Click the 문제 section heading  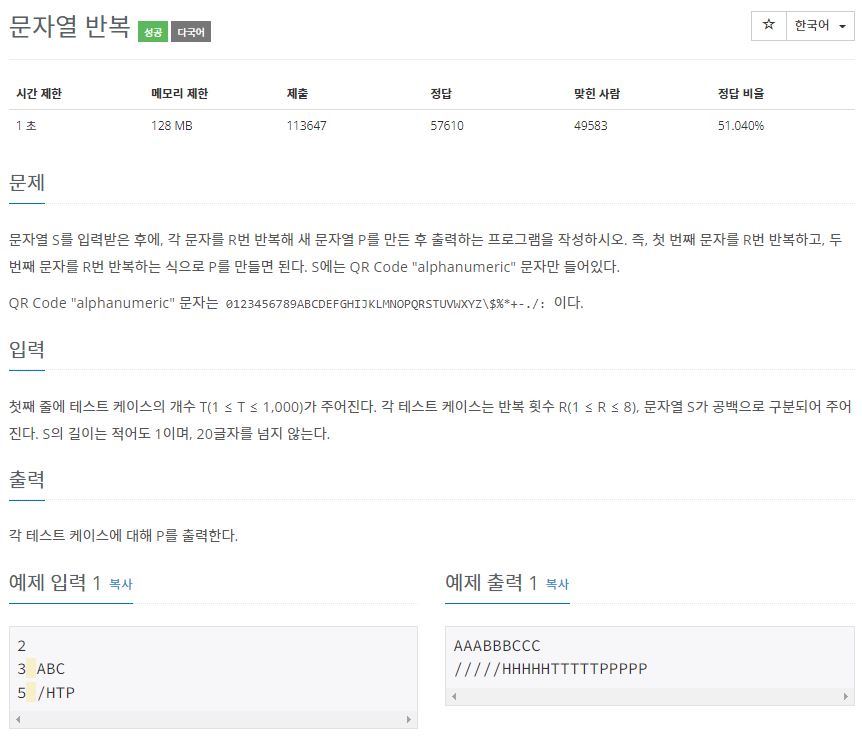coord(27,182)
